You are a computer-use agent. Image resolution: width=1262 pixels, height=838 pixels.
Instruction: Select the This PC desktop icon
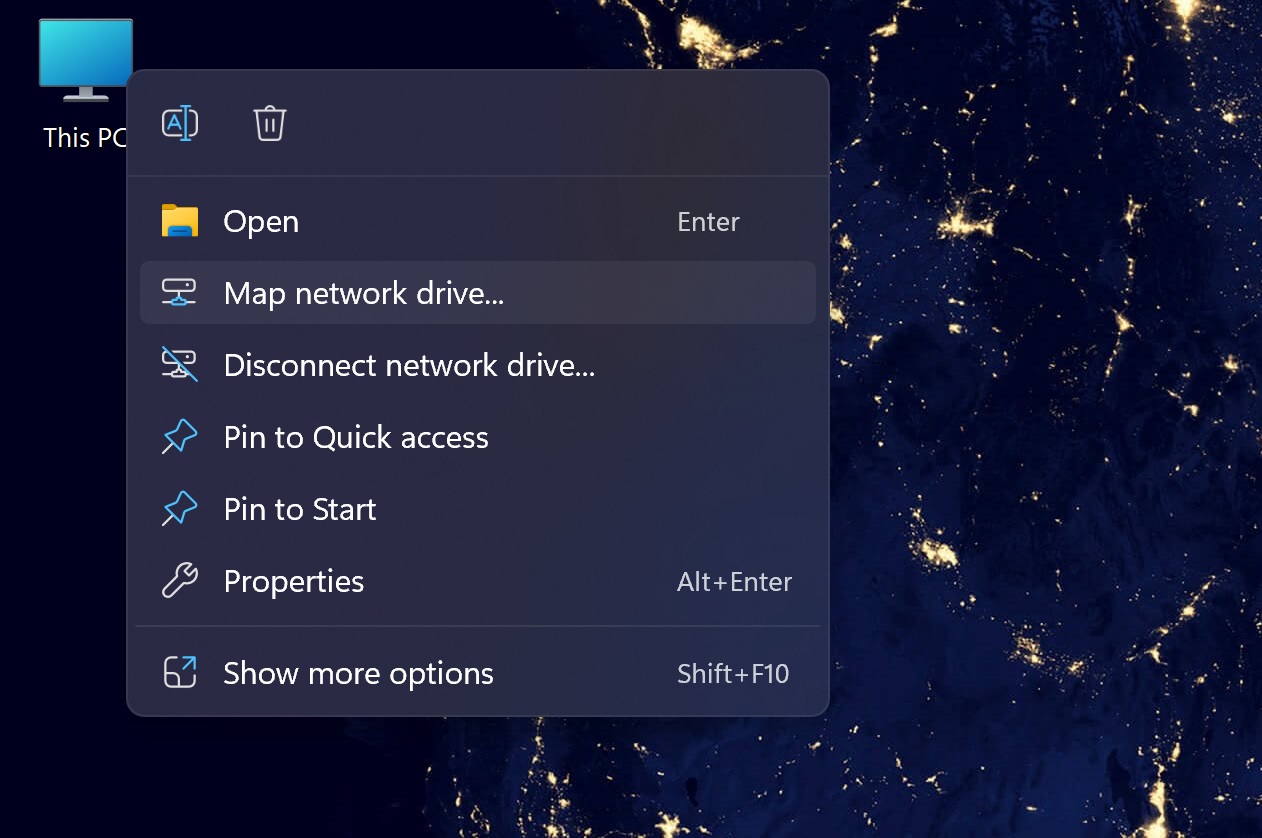[x=85, y=85]
